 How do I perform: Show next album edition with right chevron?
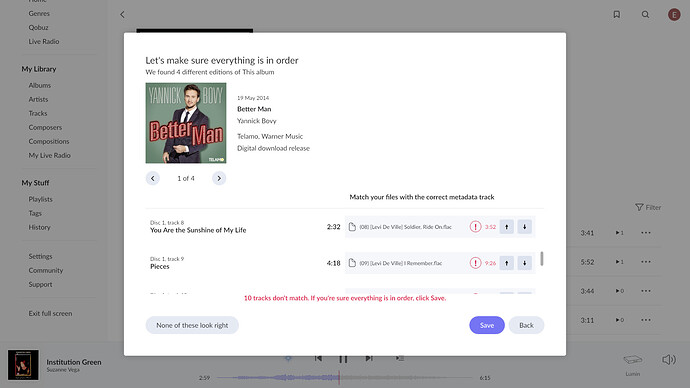point(219,178)
